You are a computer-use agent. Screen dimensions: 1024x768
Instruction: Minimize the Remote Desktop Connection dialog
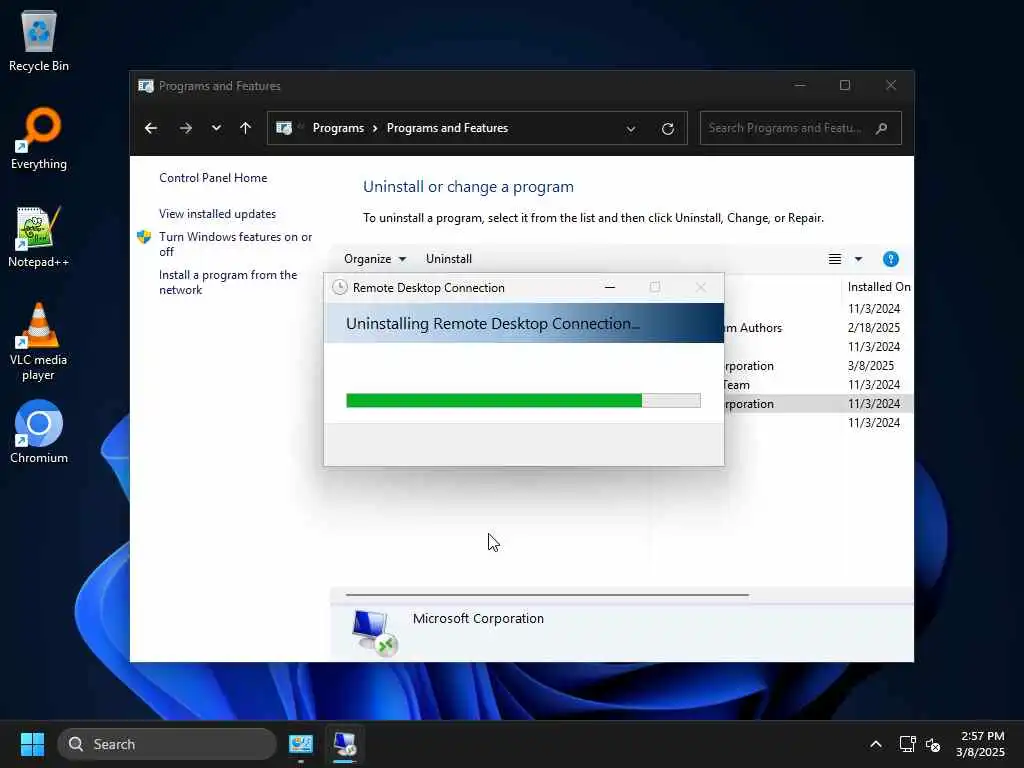(610, 287)
